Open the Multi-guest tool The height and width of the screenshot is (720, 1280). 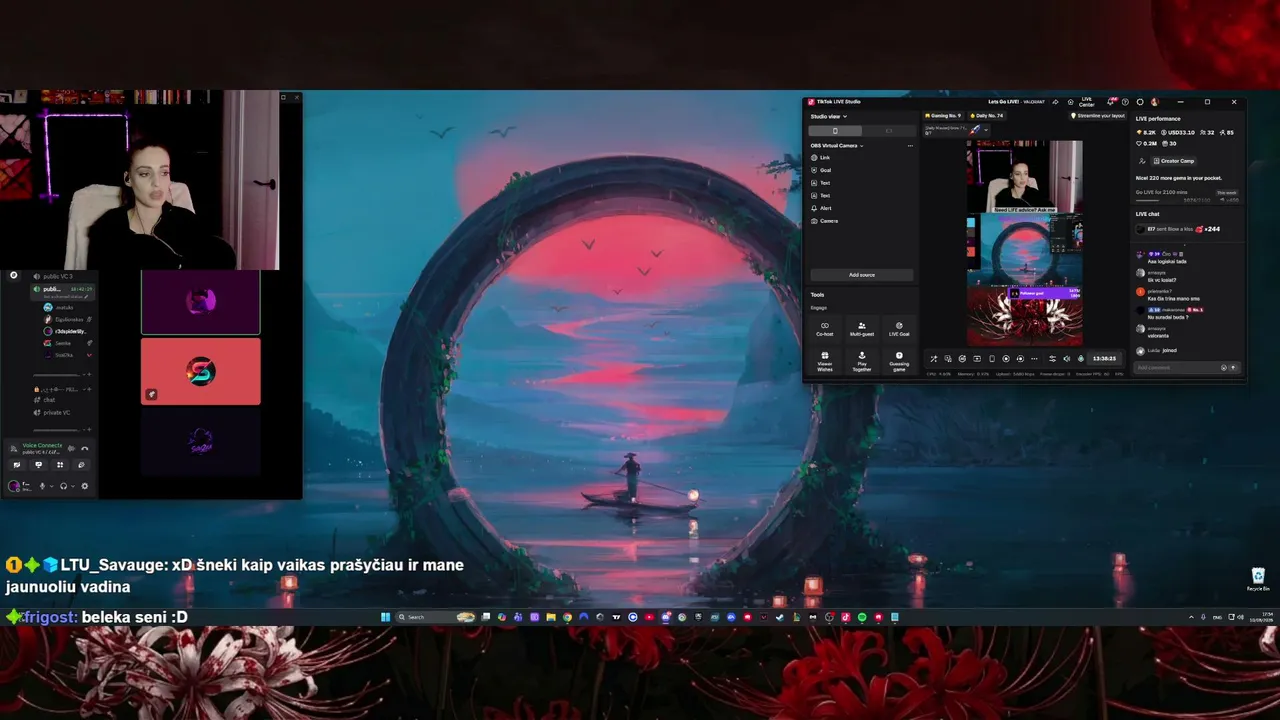[862, 328]
